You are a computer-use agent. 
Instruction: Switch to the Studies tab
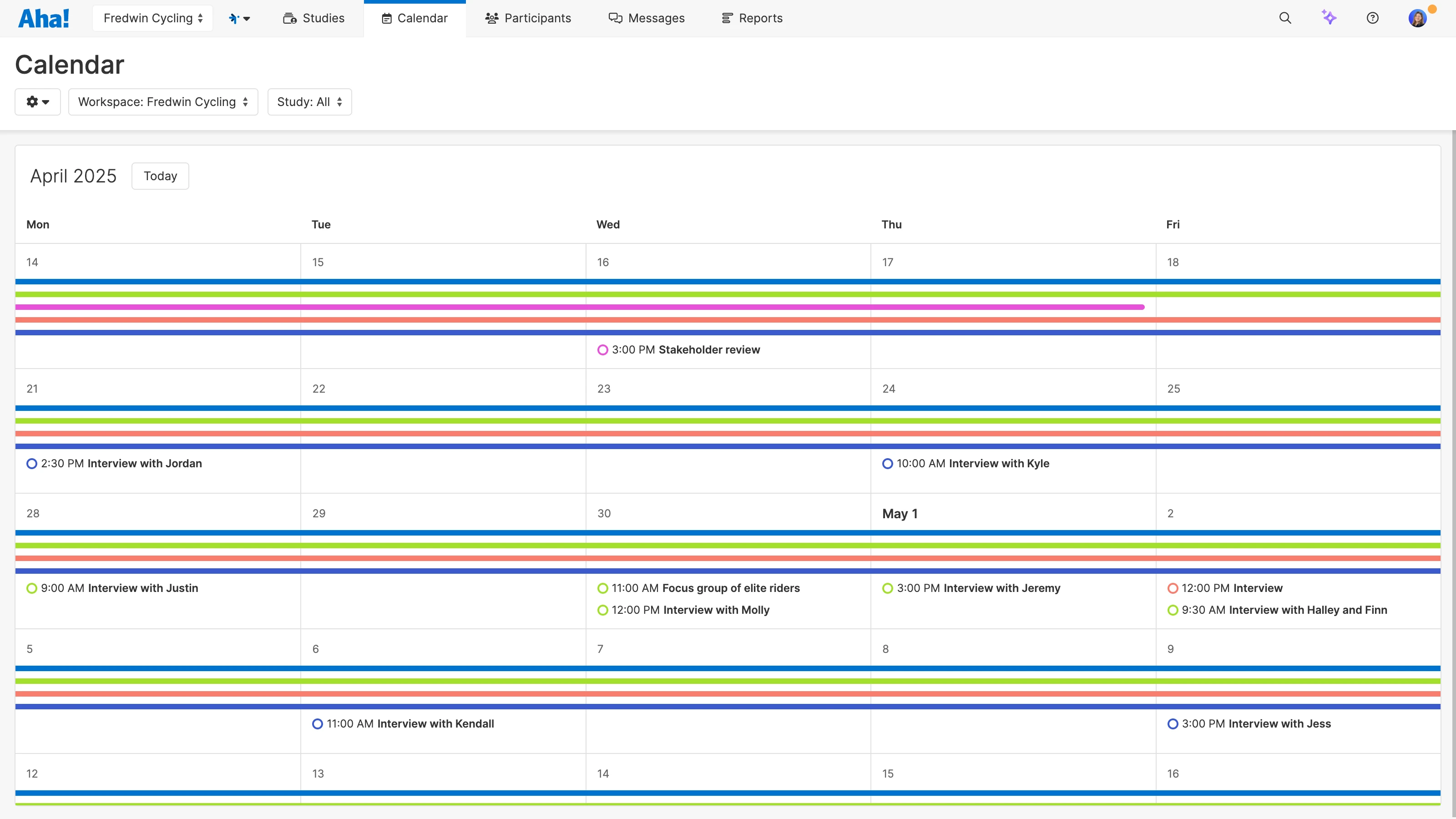tap(313, 18)
